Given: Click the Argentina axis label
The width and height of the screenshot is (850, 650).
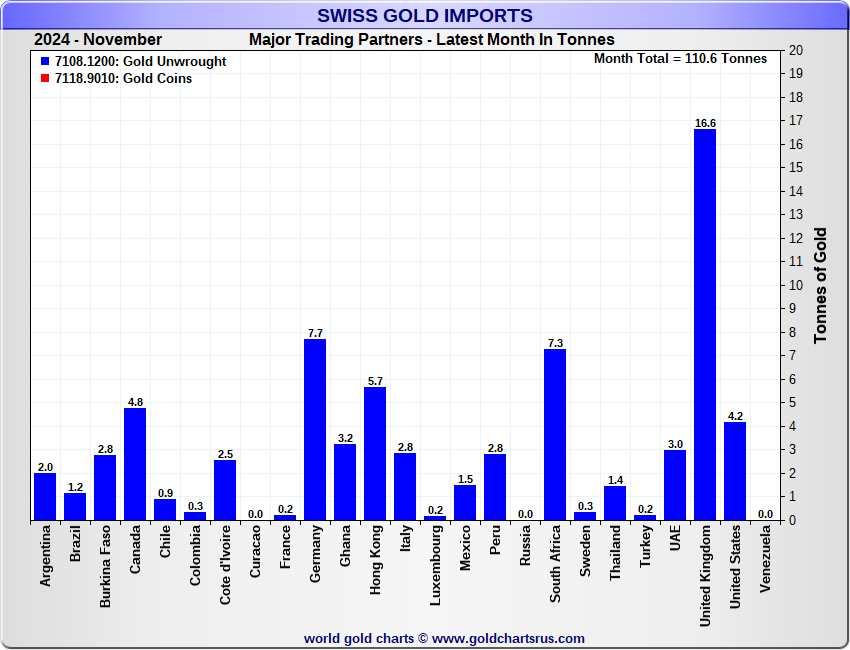Looking at the screenshot, I should point(45,563).
